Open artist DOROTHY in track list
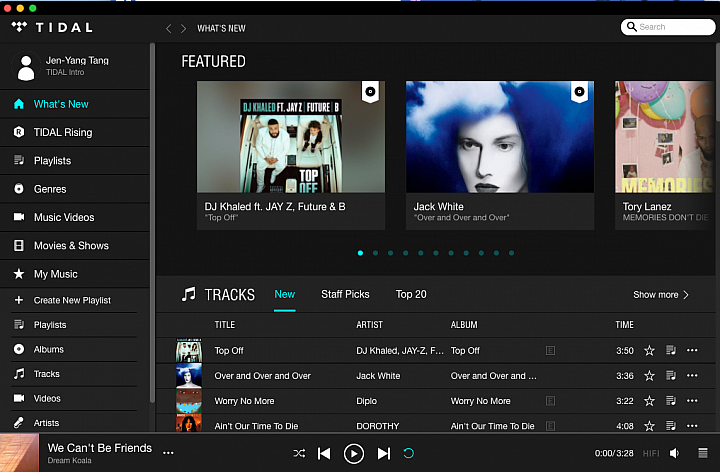This screenshot has width=720, height=472. (x=378, y=426)
